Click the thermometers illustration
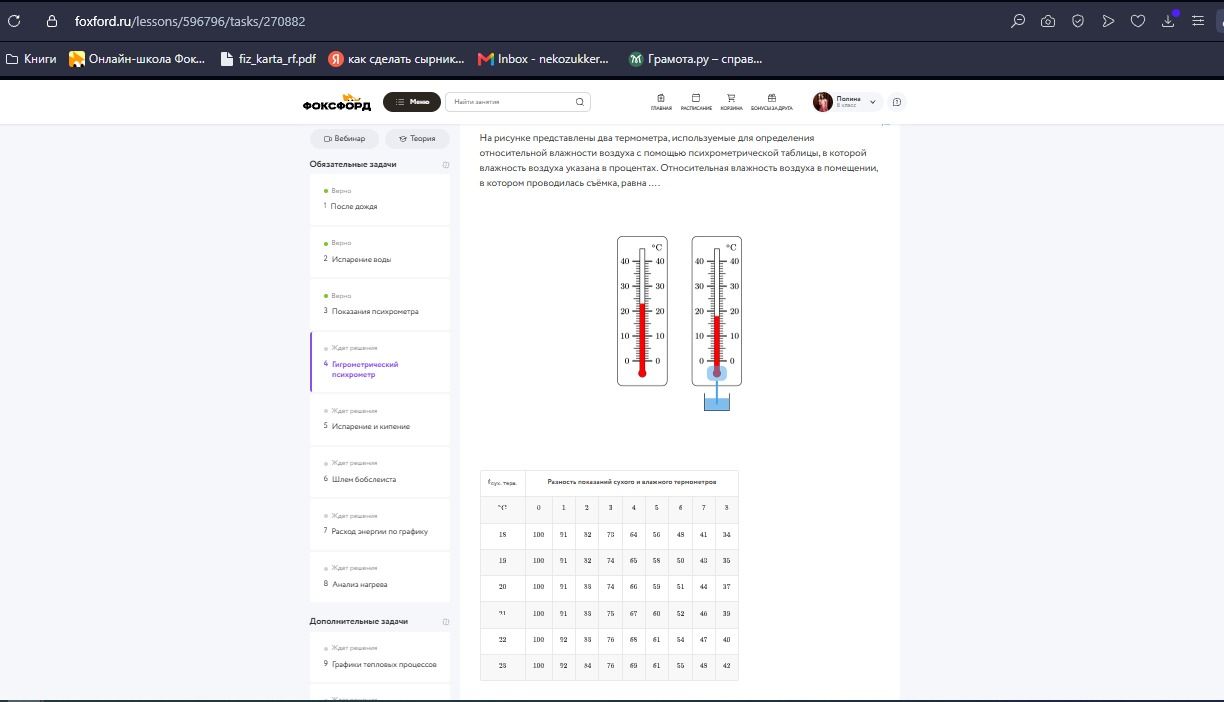 [x=679, y=323]
